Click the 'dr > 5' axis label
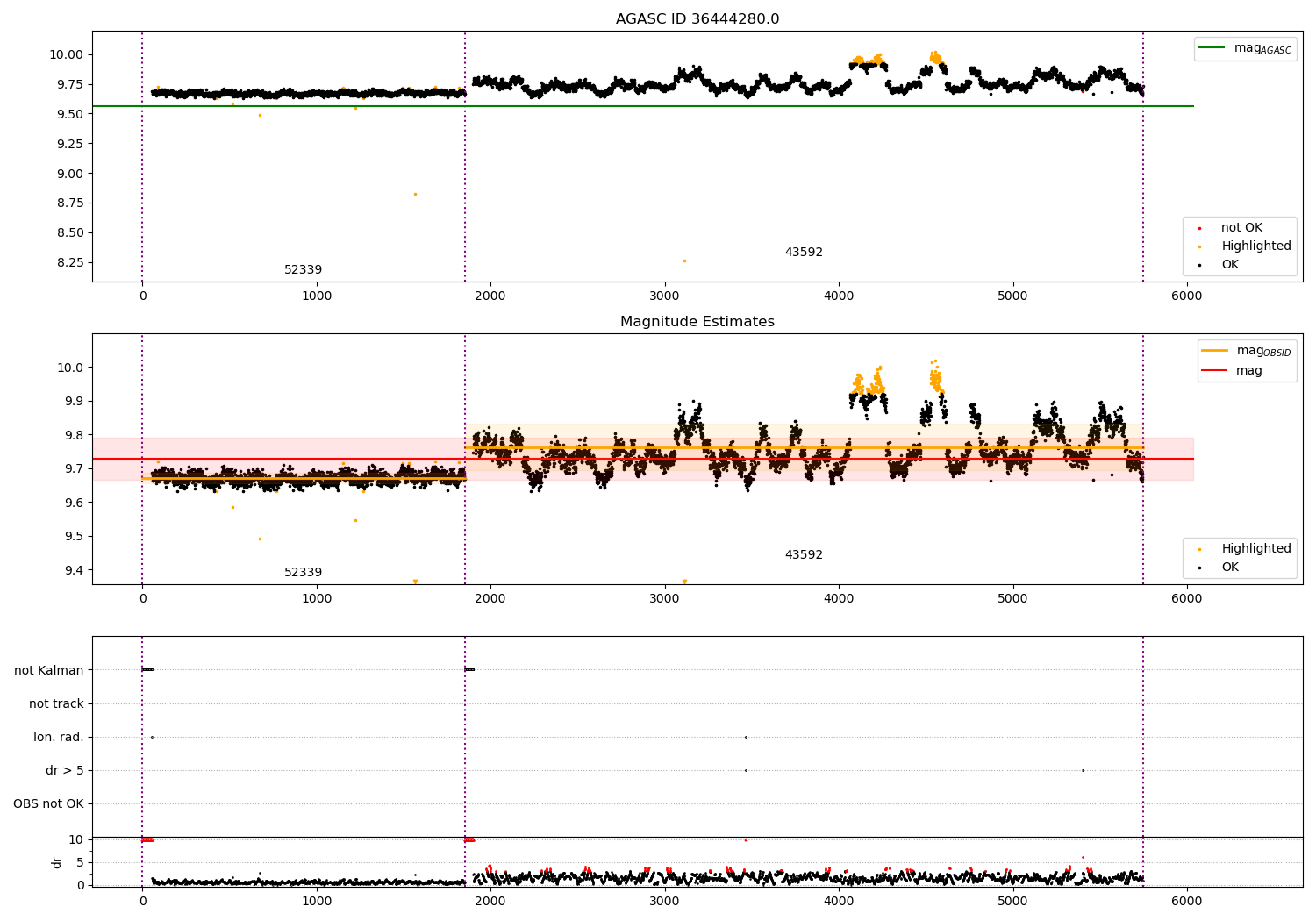The width and height of the screenshot is (1316, 921). pos(65,771)
